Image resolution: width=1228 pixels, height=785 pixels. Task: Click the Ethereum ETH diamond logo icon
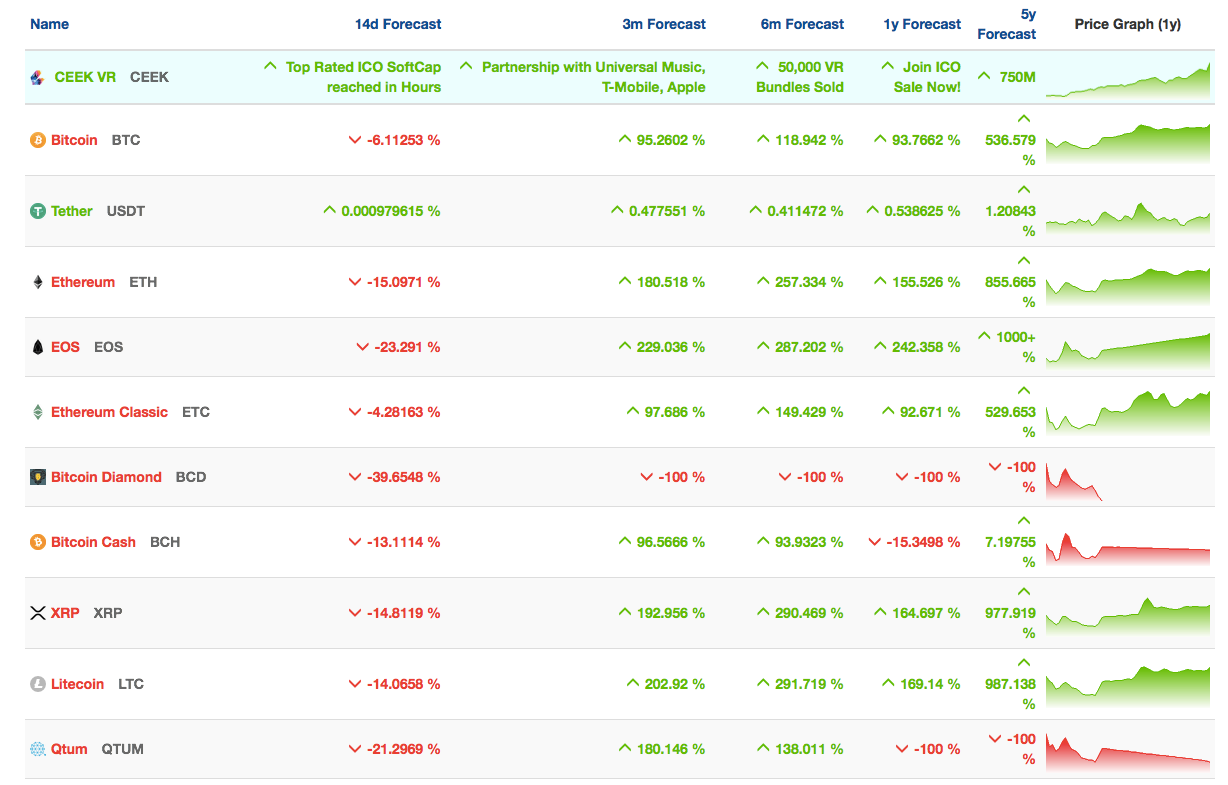(38, 282)
